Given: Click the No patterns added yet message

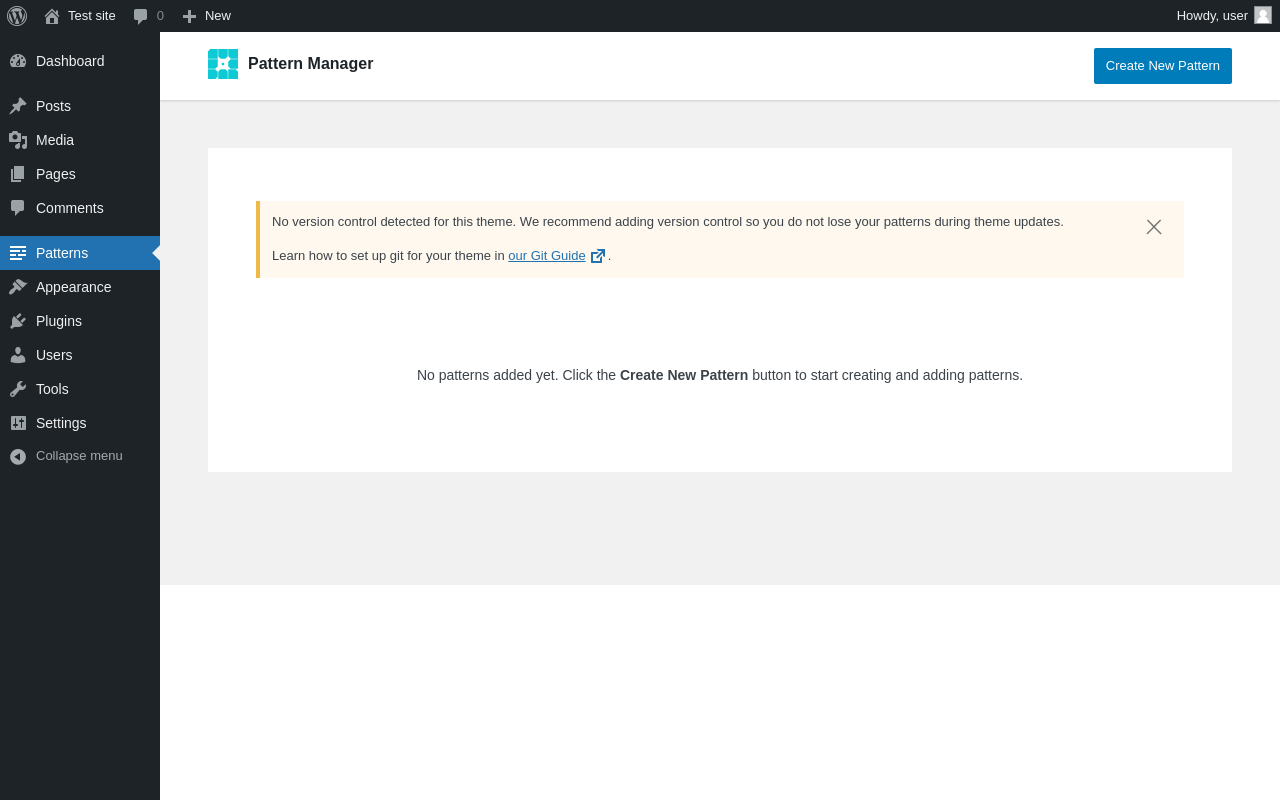Looking at the screenshot, I should click(720, 375).
